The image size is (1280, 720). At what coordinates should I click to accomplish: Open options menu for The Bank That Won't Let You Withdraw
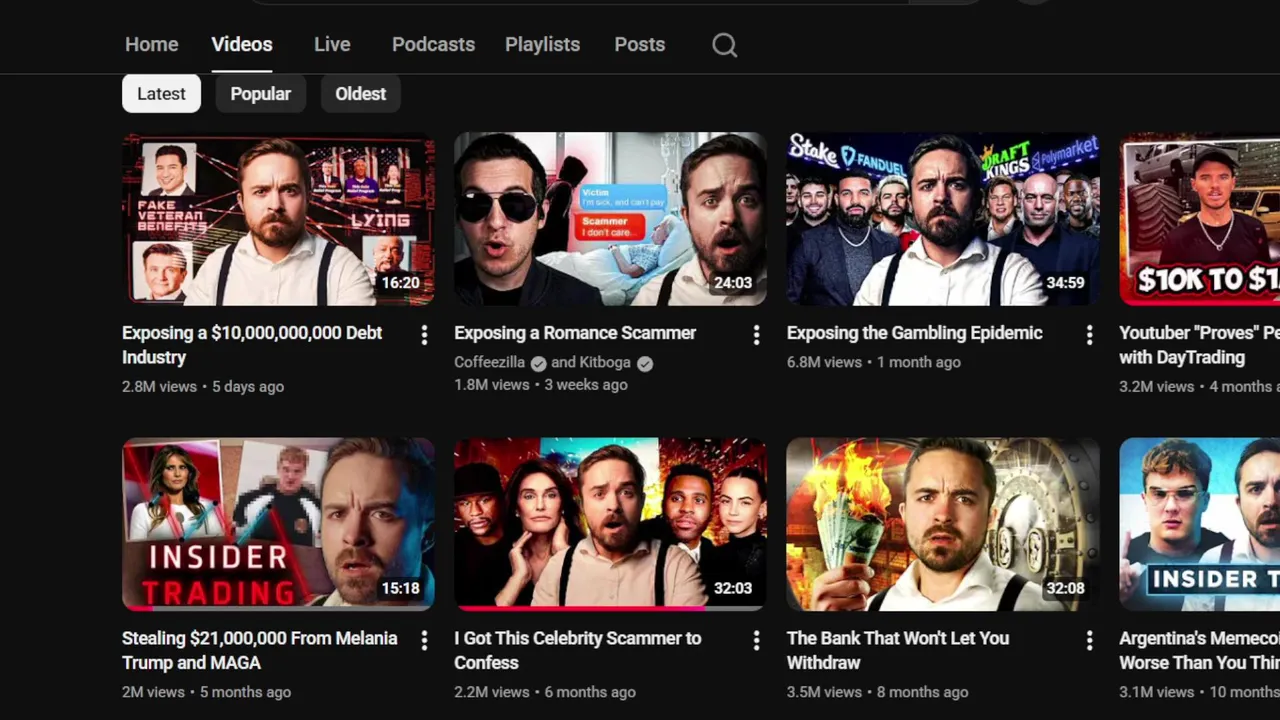pos(1089,639)
